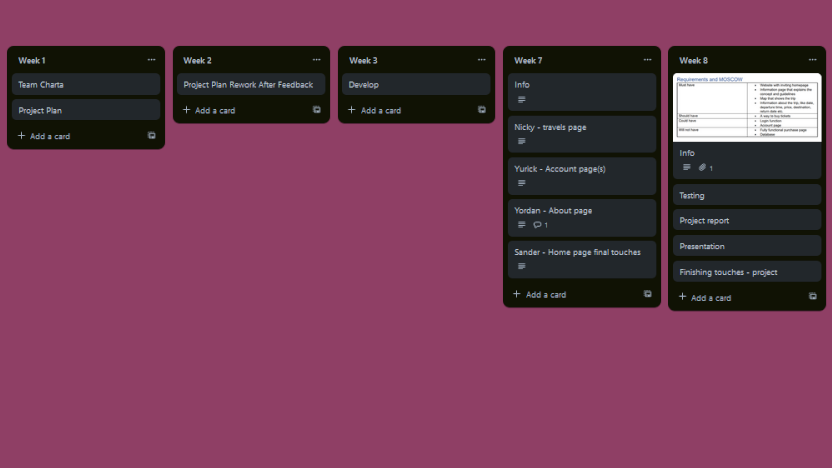Add a card to Week 1 list
Screen dimensions: 832x468
point(44,136)
